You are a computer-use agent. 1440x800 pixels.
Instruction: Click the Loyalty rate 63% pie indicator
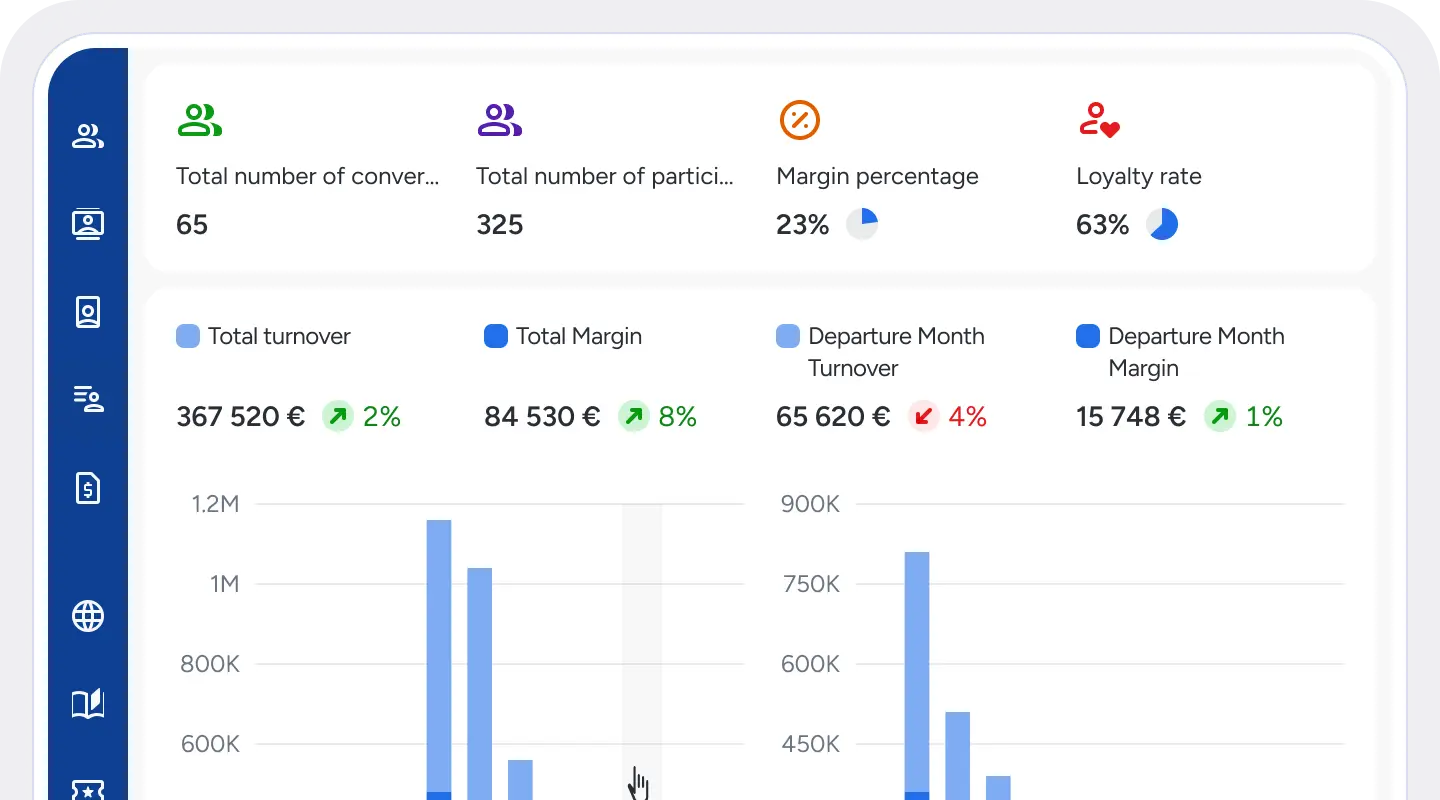click(1162, 224)
